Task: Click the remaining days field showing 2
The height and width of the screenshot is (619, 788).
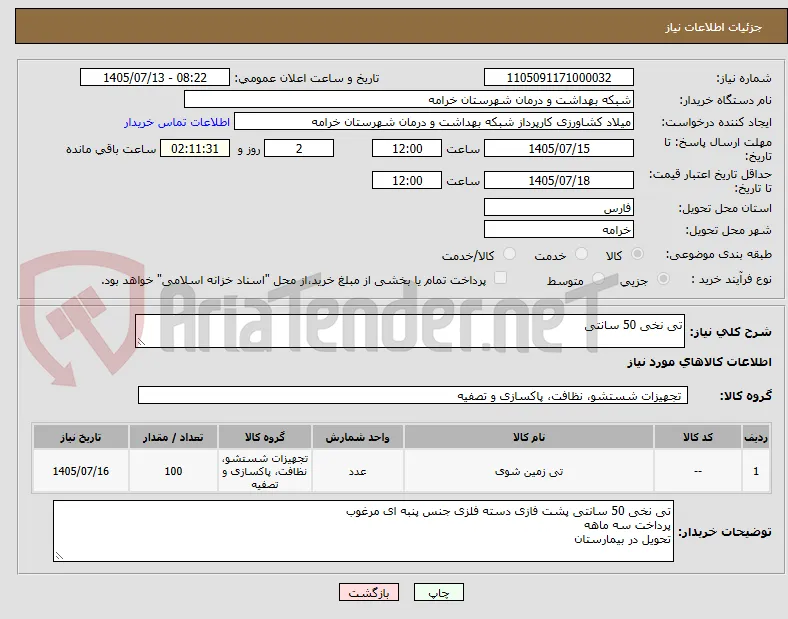Action: 299,148
